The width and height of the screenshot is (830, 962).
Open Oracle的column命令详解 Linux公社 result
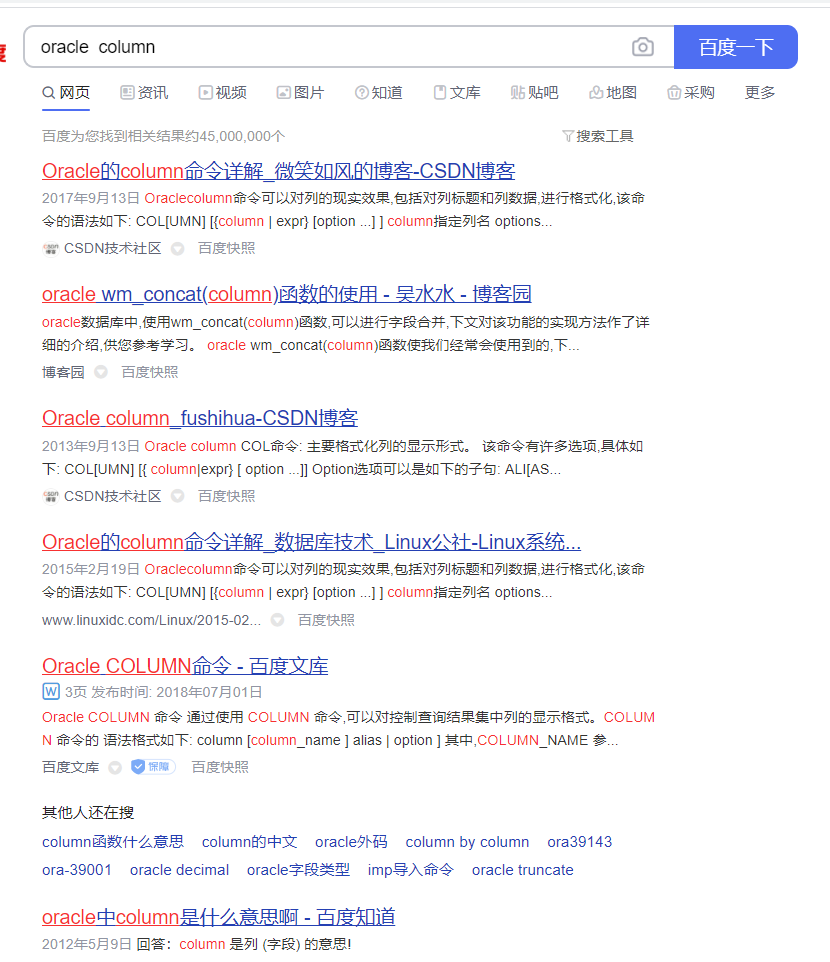[x=312, y=542]
